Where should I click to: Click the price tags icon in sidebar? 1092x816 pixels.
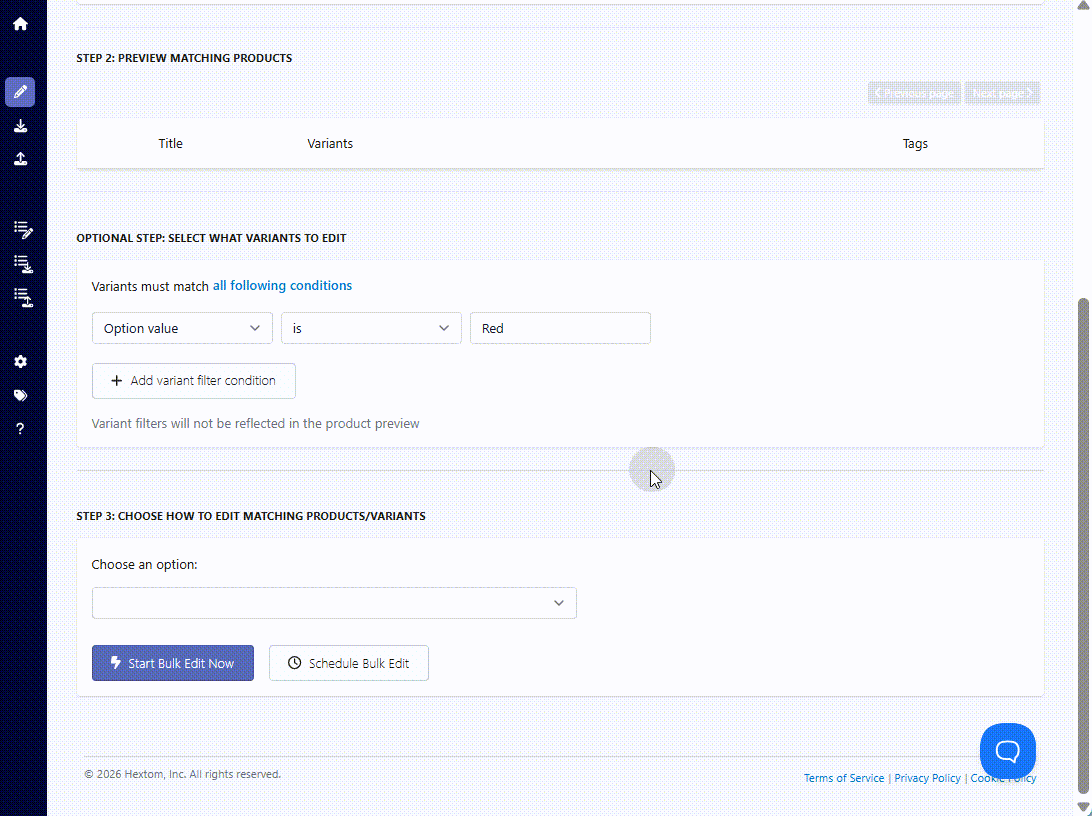(x=20, y=395)
